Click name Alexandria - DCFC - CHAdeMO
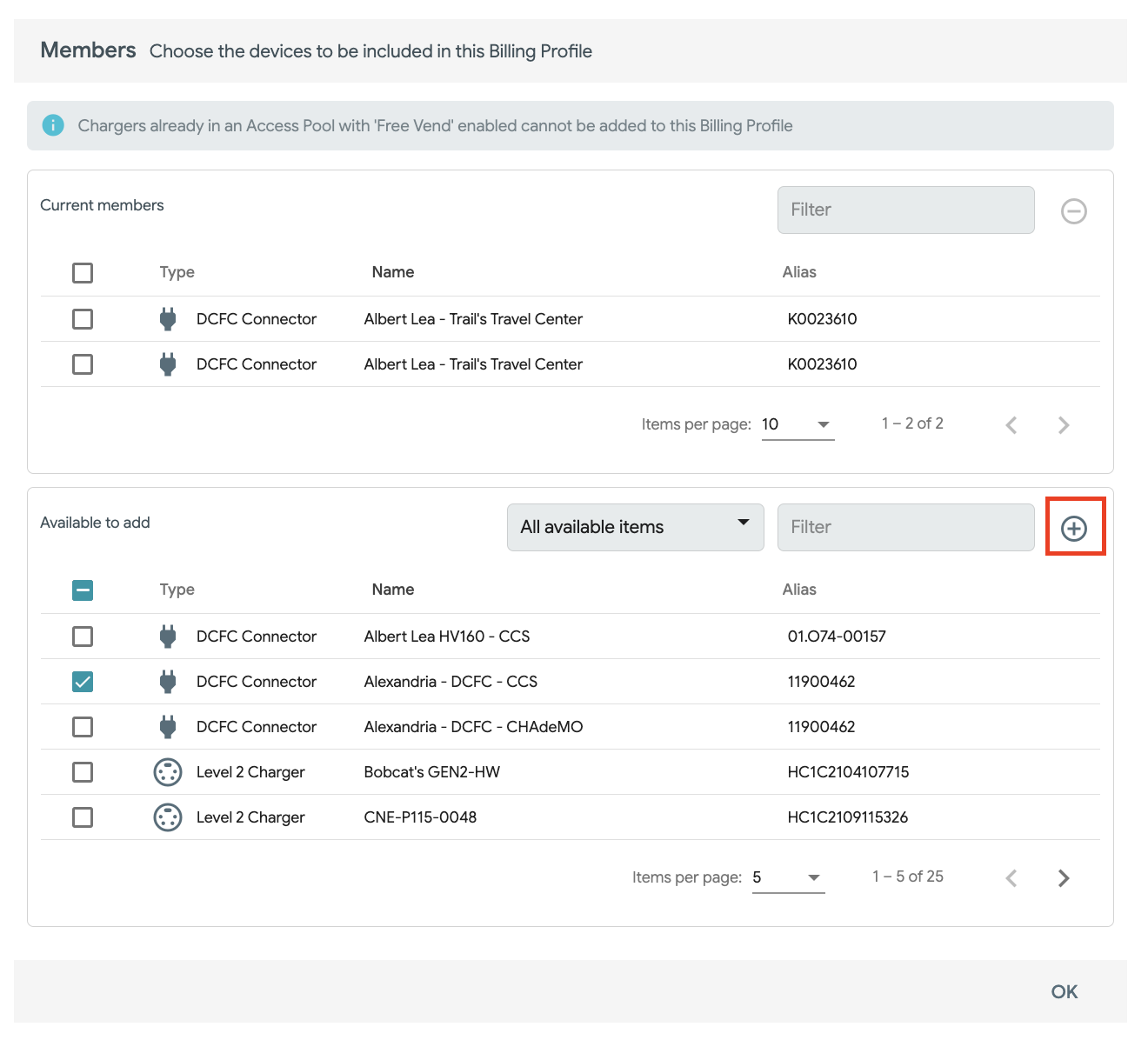This screenshot has height=1040, width=1148. tap(473, 727)
